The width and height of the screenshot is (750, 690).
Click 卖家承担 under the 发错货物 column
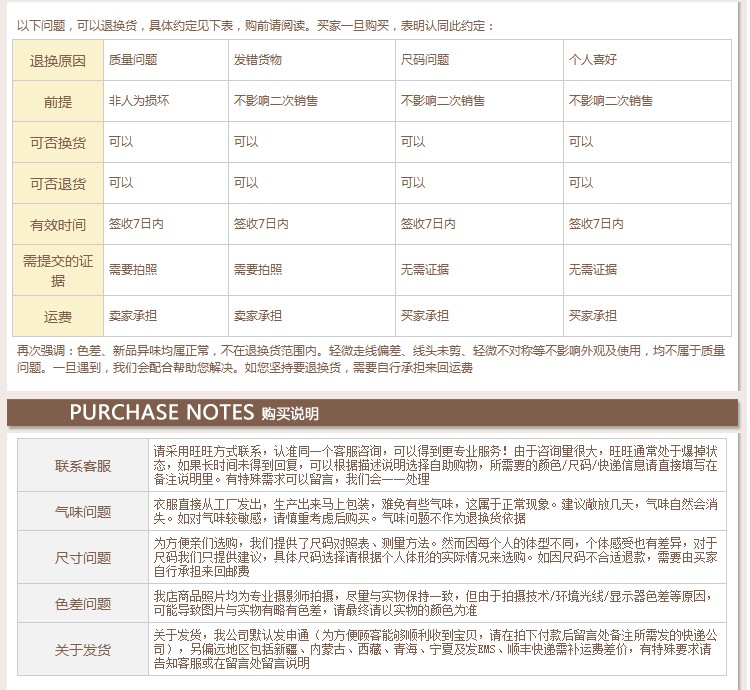click(258, 316)
